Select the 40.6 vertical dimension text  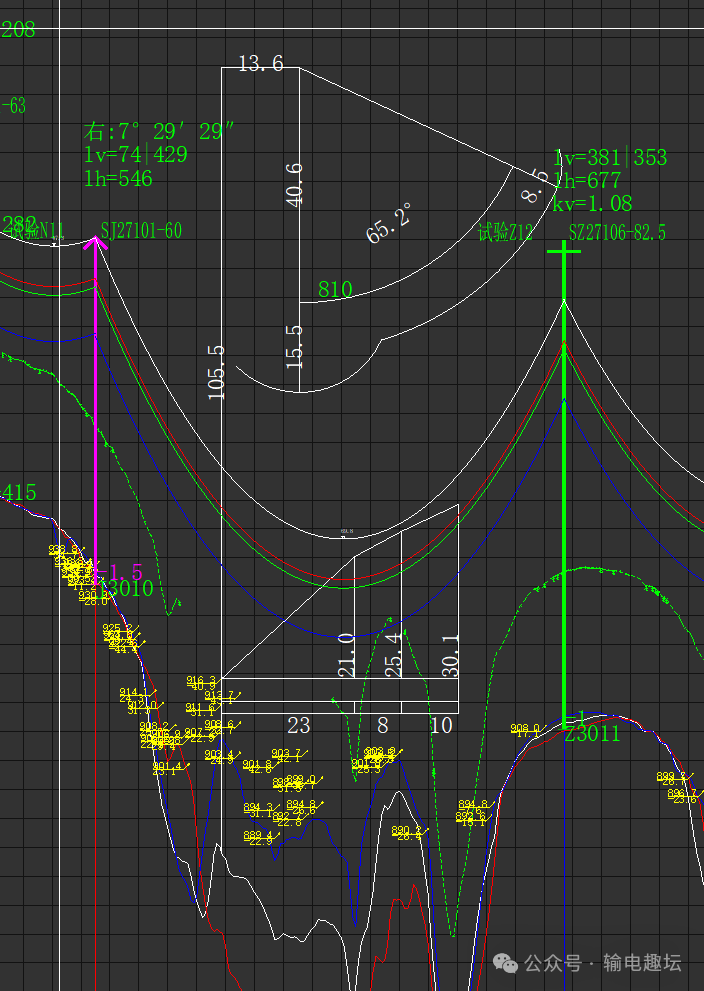click(294, 184)
